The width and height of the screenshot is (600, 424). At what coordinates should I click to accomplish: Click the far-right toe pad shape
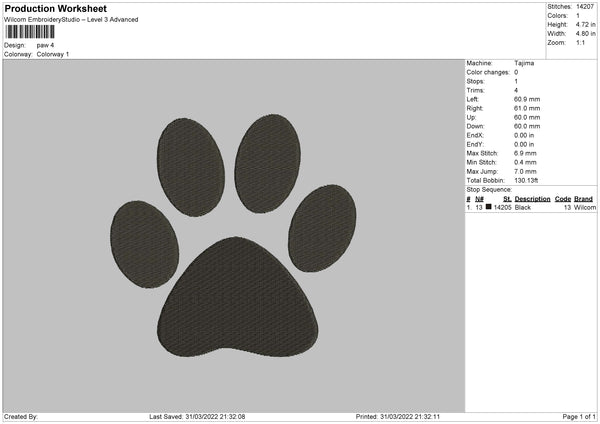(x=322, y=228)
